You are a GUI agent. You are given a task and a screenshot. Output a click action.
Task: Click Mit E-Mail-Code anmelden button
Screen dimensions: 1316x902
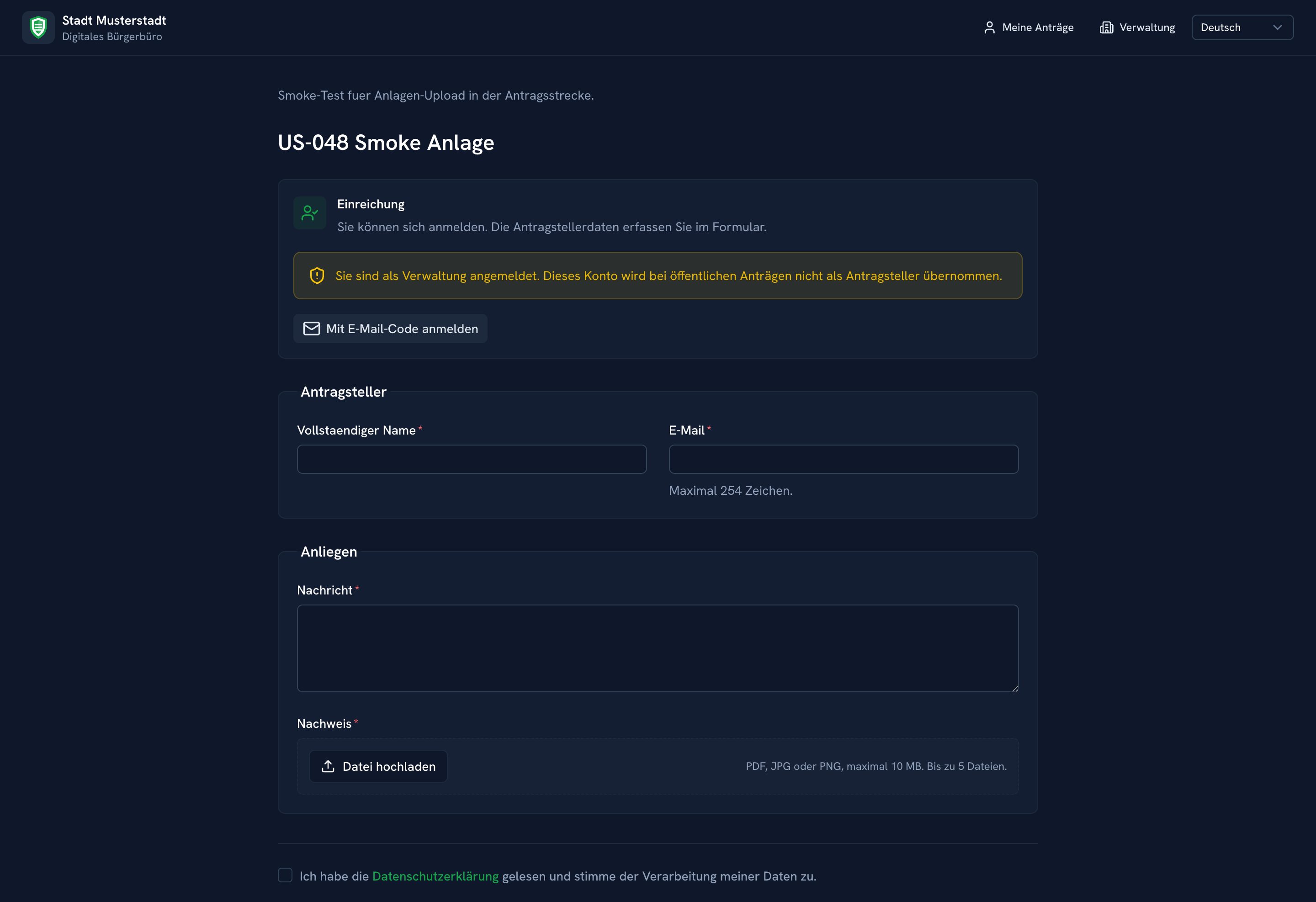click(x=390, y=329)
